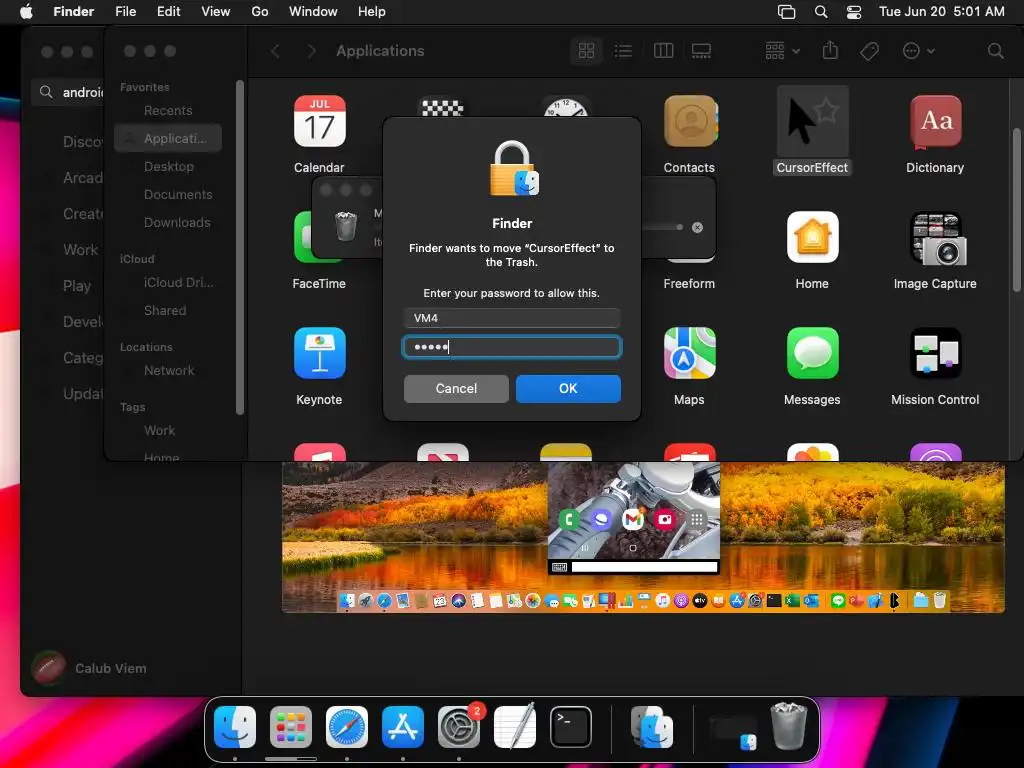Select the Dictionary app icon
Image resolution: width=1024 pixels, height=768 pixels.
click(x=935, y=121)
